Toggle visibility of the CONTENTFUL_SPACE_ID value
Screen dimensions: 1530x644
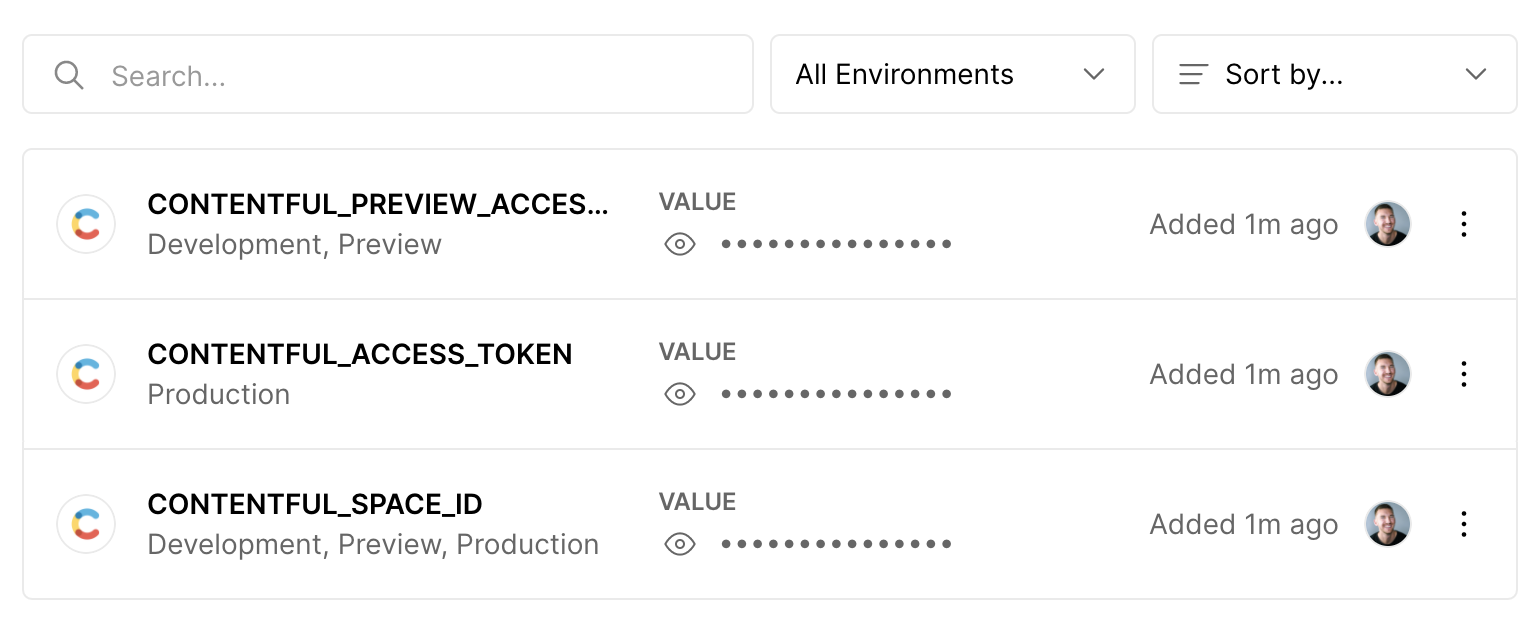[x=681, y=544]
